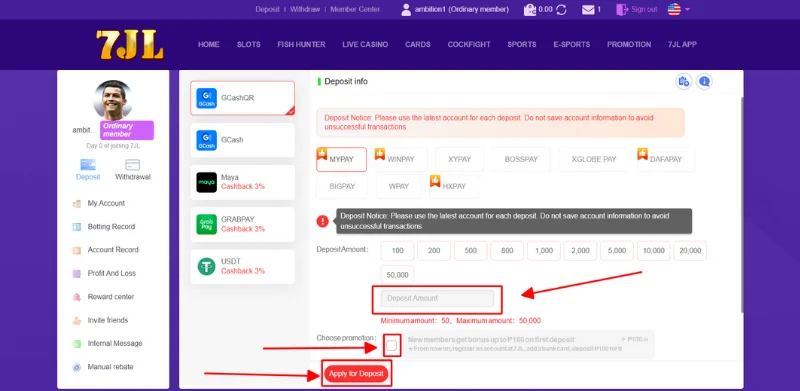800x391 pixels.
Task: Open the FISH HUNTER menu
Action: (x=301, y=44)
